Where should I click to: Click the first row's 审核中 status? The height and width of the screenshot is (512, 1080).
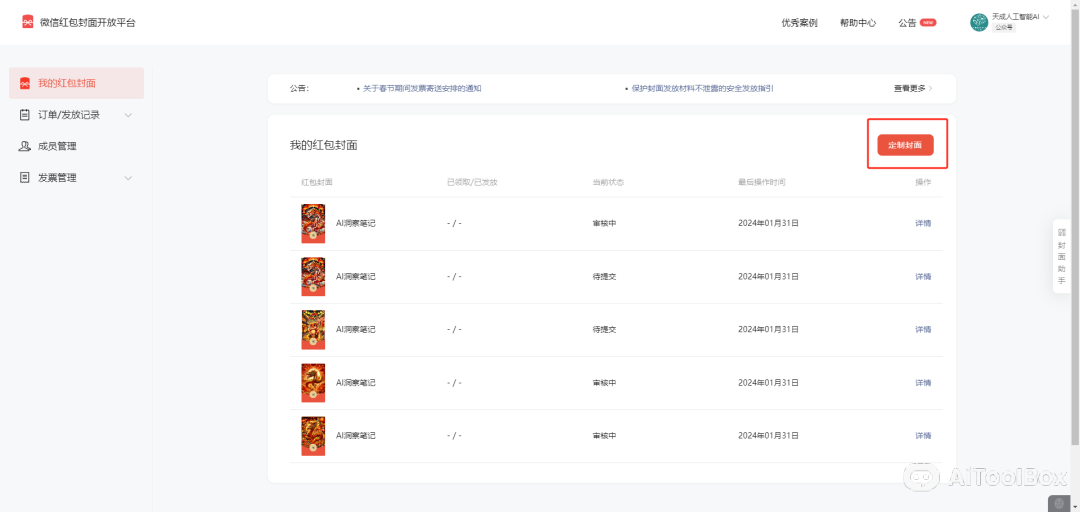[x=604, y=223]
